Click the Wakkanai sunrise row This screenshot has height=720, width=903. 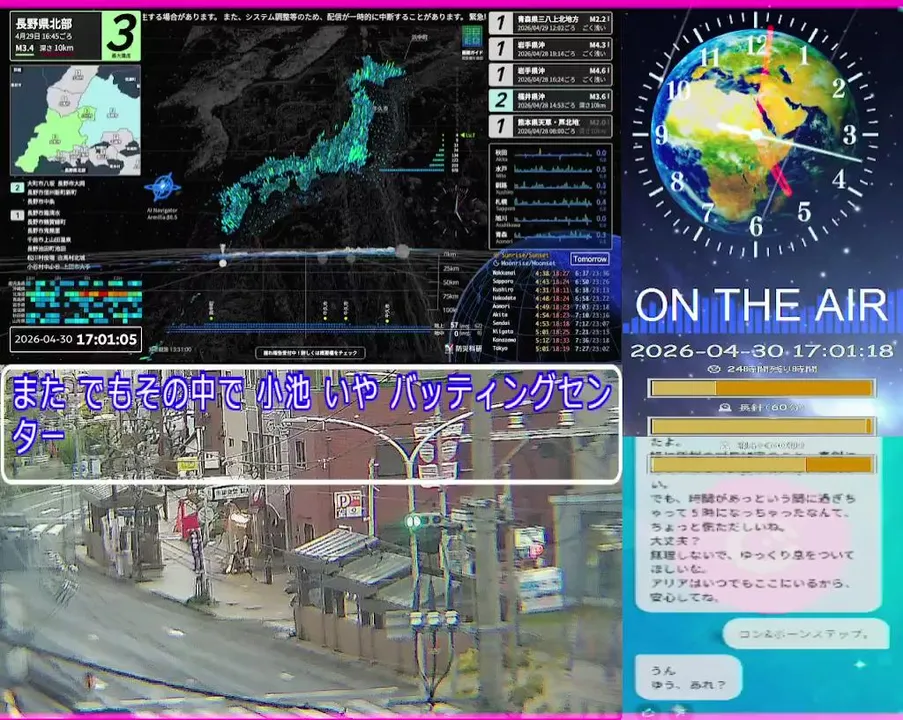click(x=551, y=273)
